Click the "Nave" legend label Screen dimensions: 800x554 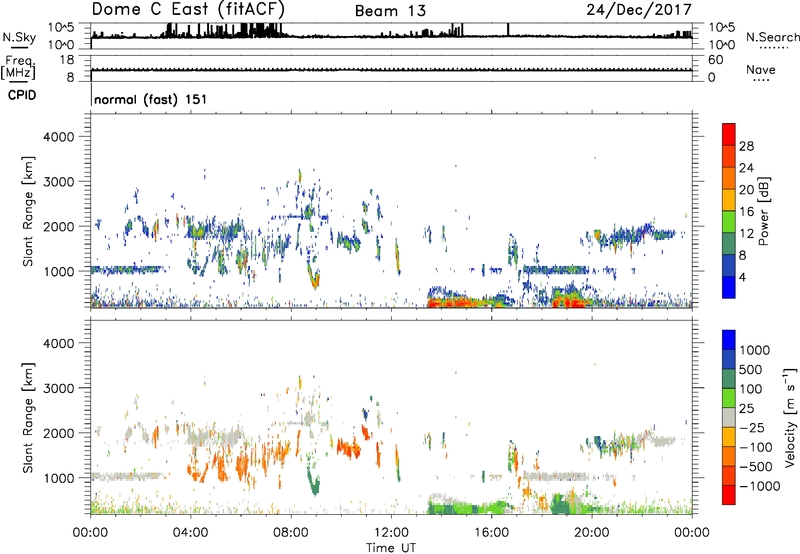click(x=761, y=69)
